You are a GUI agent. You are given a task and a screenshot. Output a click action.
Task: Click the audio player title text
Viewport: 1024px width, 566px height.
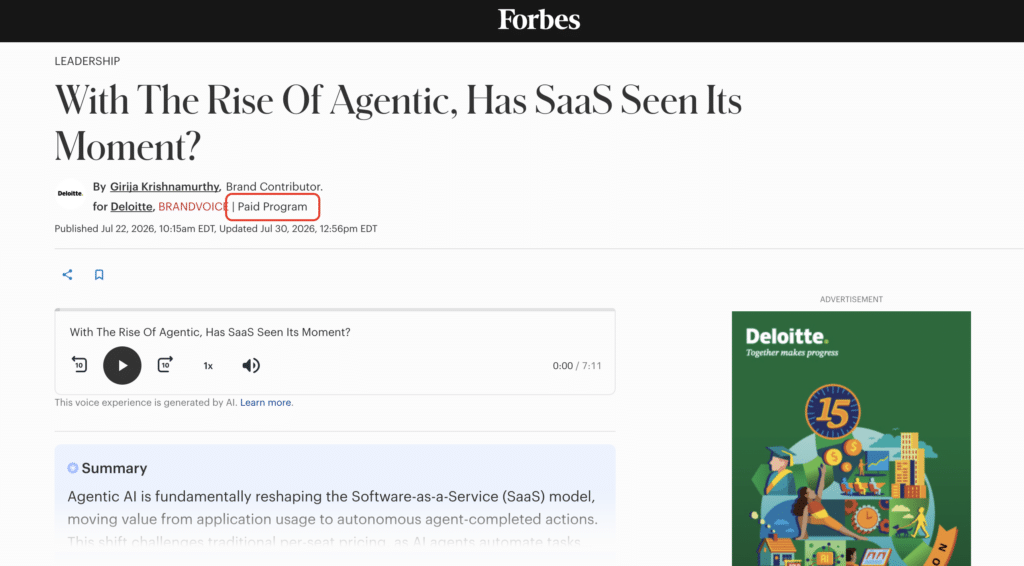tap(210, 332)
